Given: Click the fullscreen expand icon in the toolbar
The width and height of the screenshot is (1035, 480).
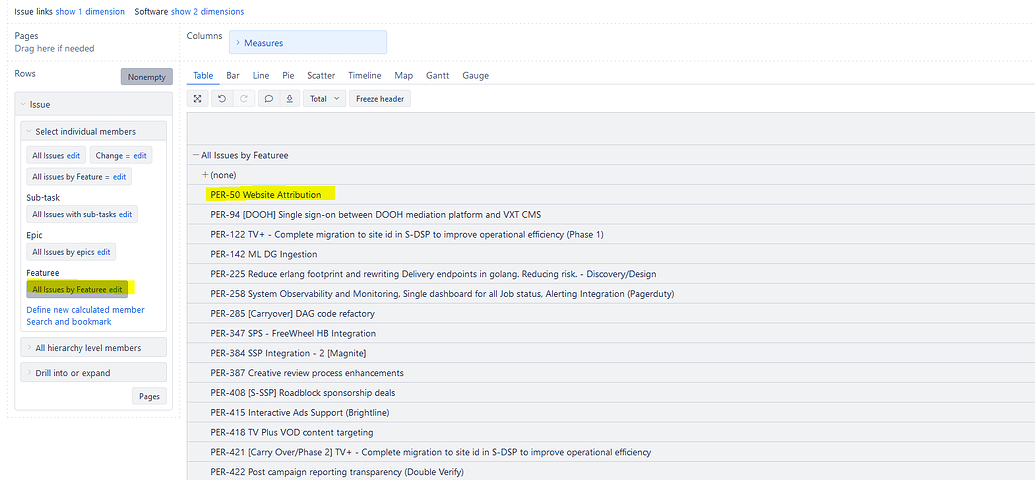Looking at the screenshot, I should pyautogui.click(x=198, y=99).
